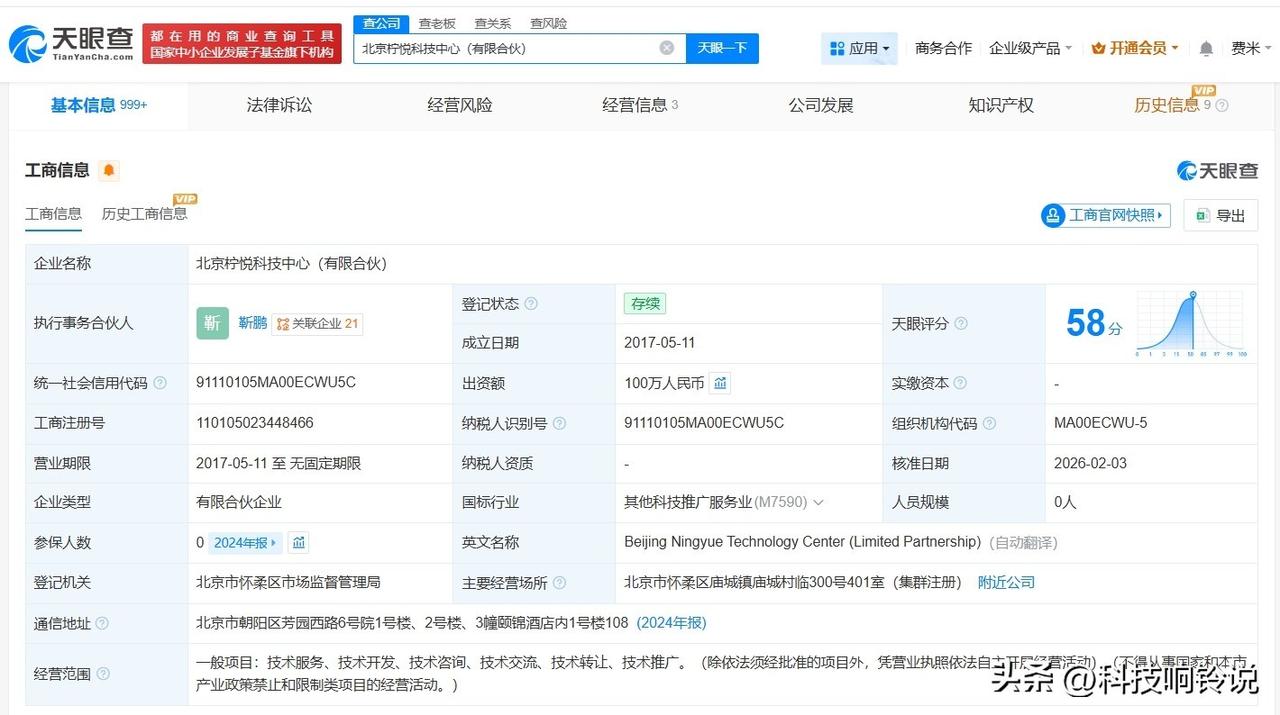
Task: Click the notification bell in top navigation
Action: (1206, 47)
